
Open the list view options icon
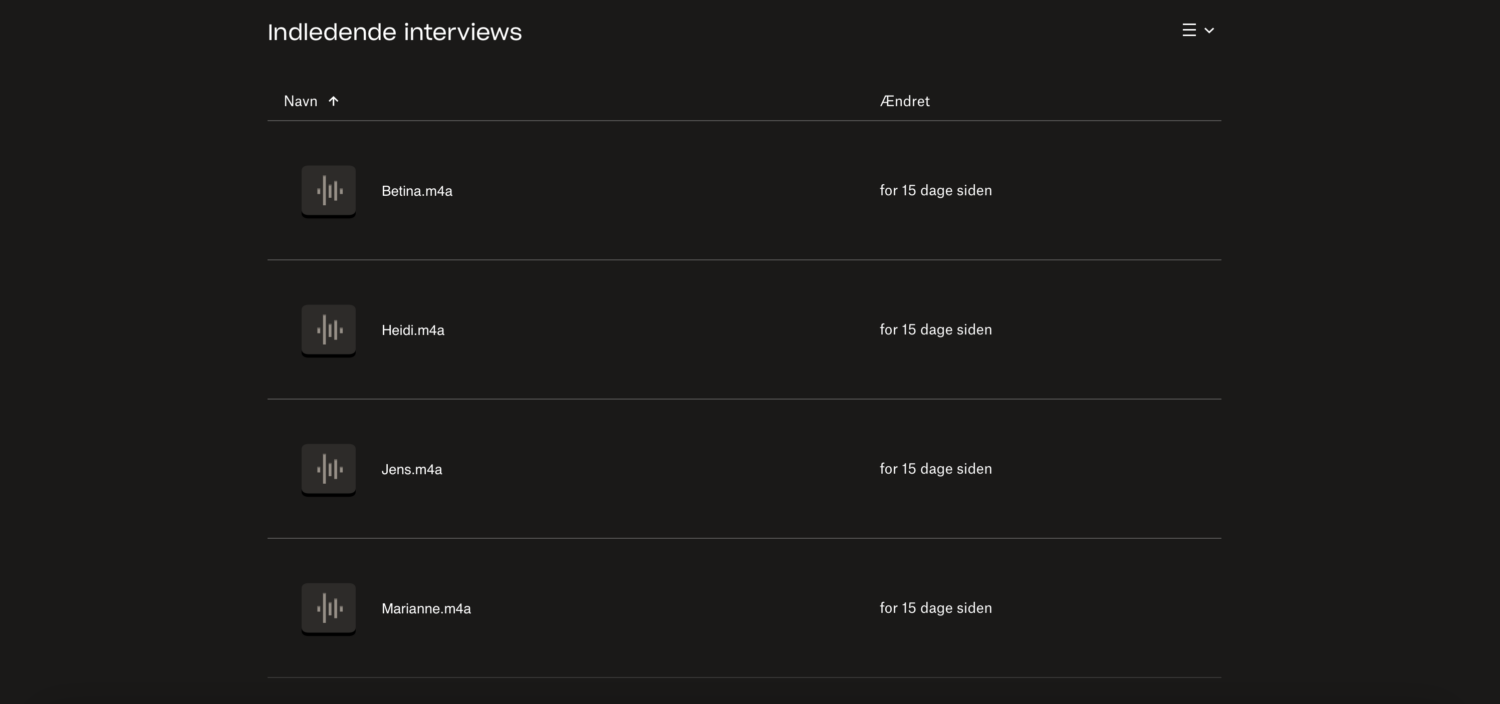1189,31
